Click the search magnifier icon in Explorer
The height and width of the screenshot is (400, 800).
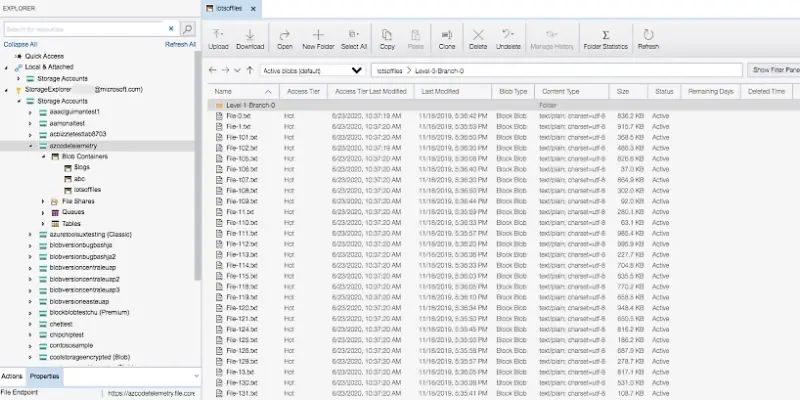(x=188, y=29)
